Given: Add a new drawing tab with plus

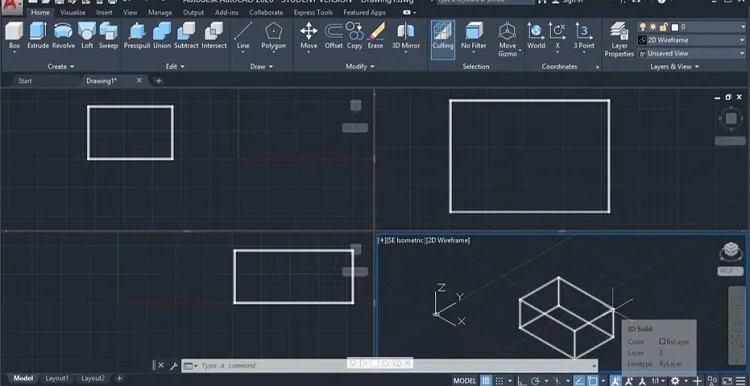Looking at the screenshot, I should [x=159, y=81].
